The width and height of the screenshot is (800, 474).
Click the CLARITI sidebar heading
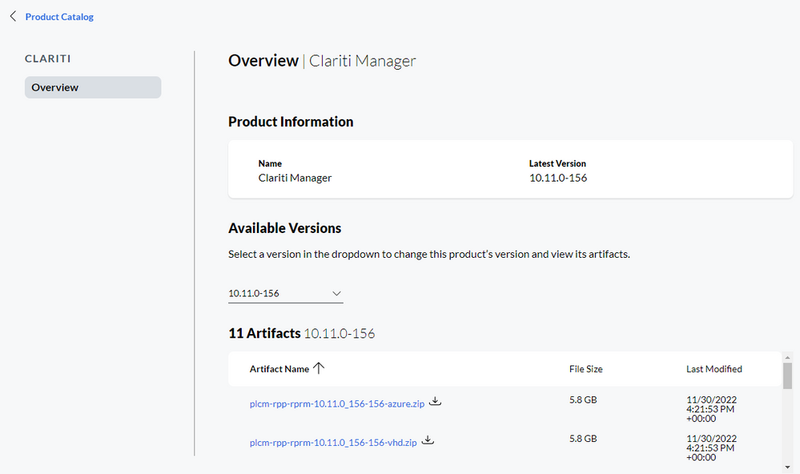pos(48,59)
